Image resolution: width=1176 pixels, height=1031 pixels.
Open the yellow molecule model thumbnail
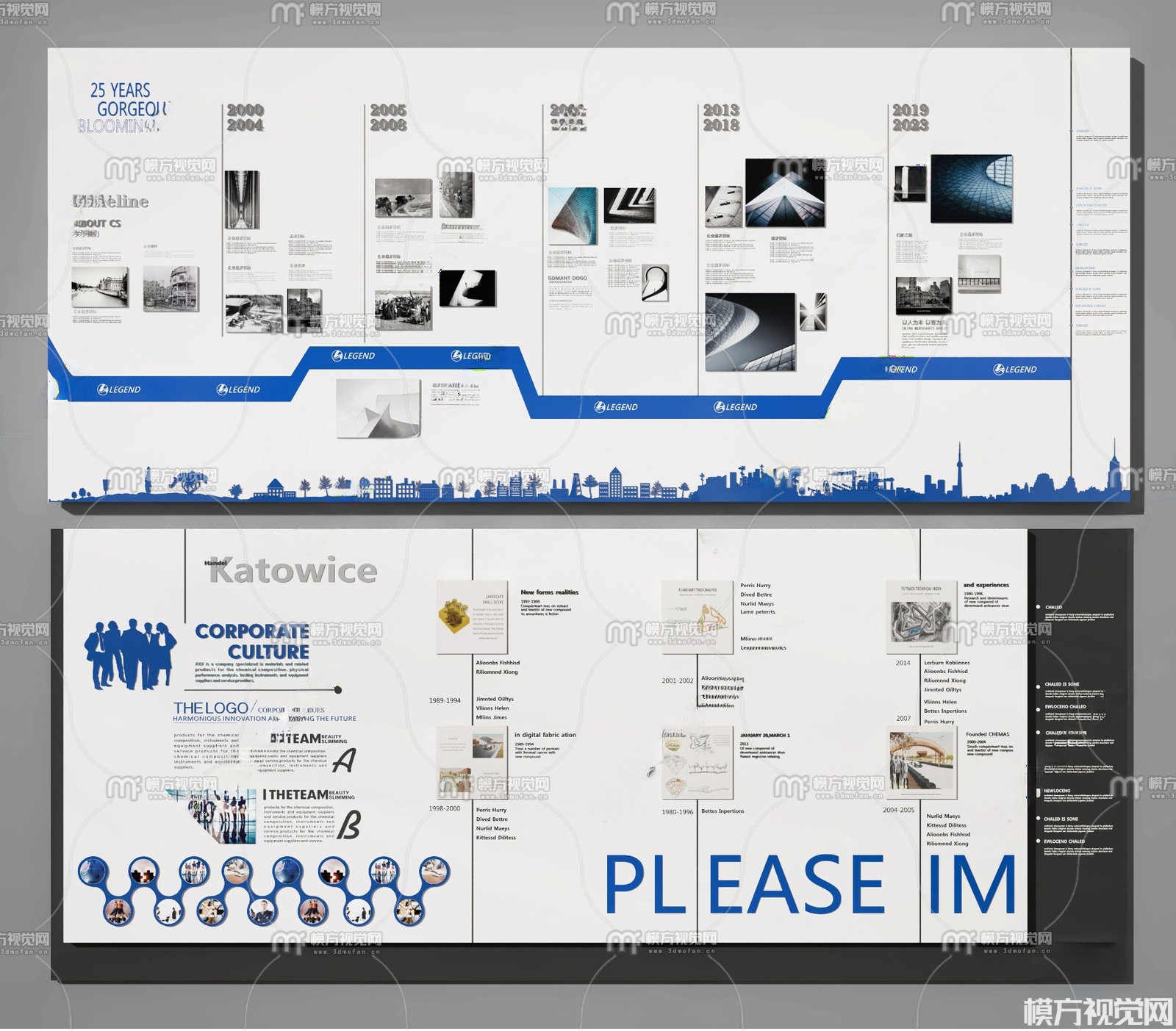(x=453, y=615)
